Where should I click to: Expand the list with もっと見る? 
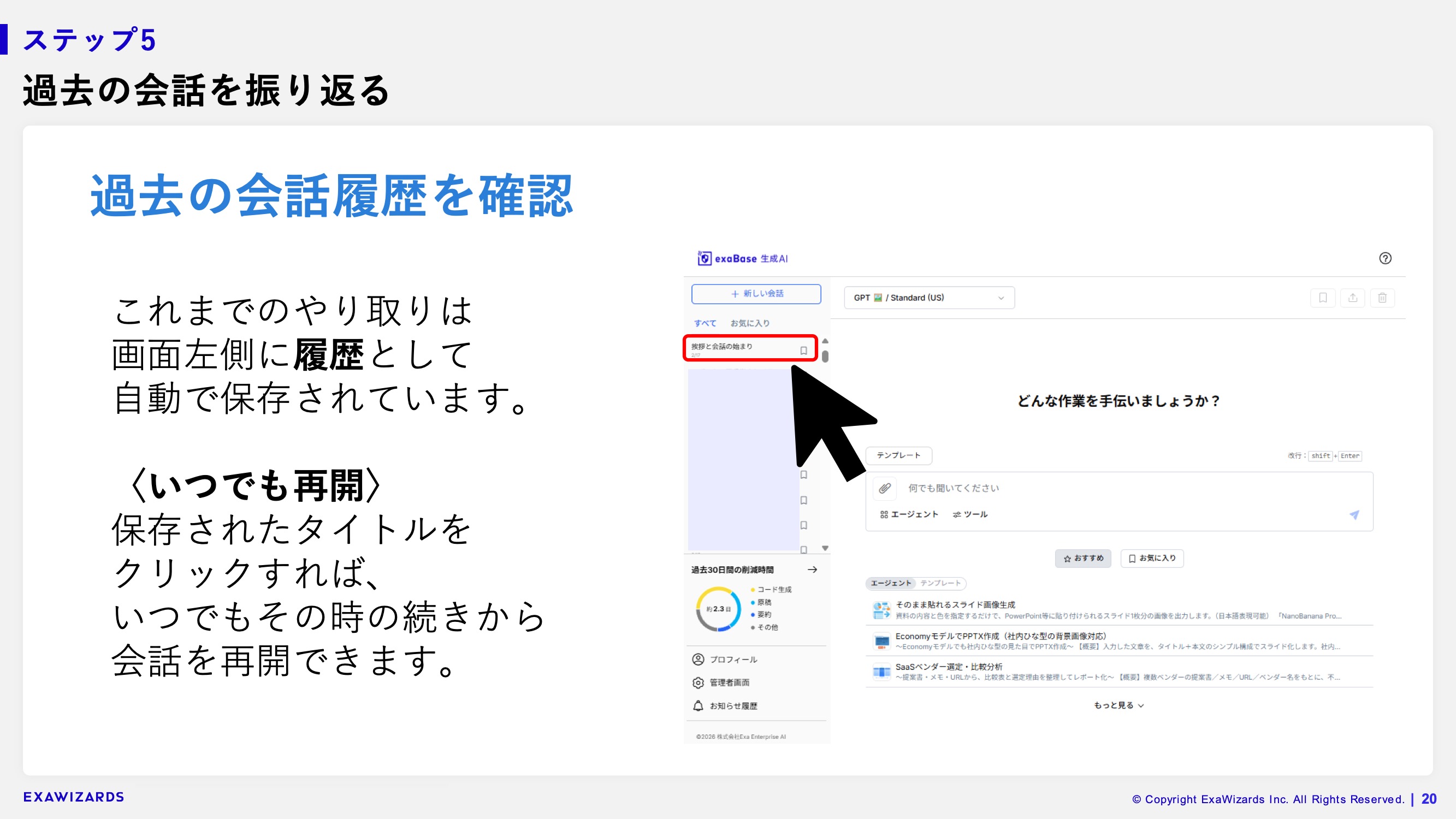point(1118,705)
